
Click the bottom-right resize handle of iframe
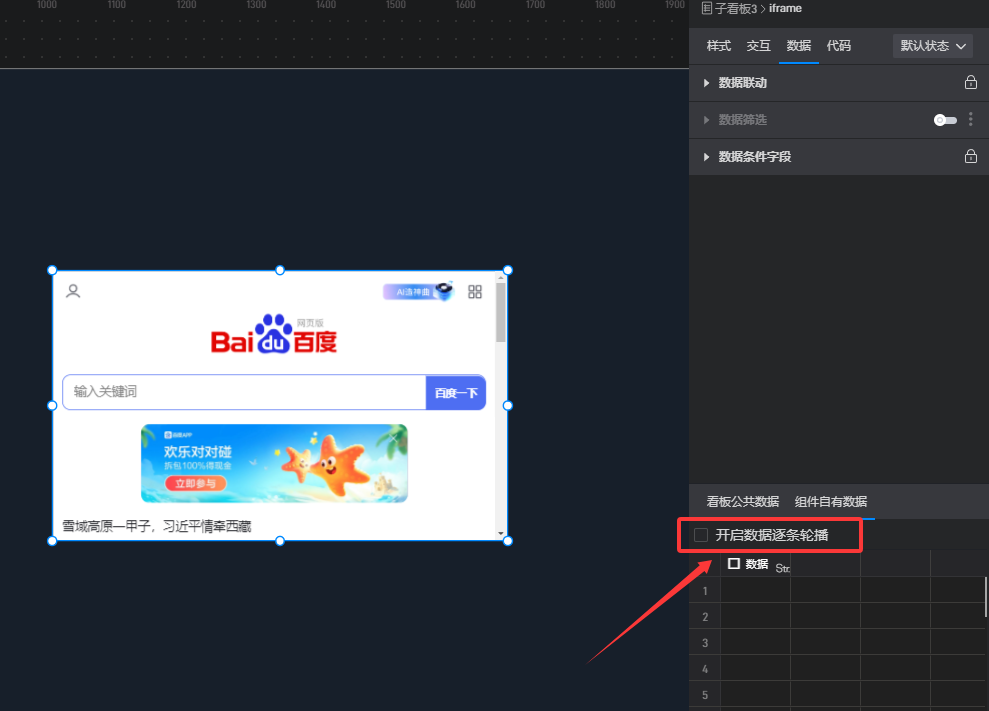[x=508, y=541]
